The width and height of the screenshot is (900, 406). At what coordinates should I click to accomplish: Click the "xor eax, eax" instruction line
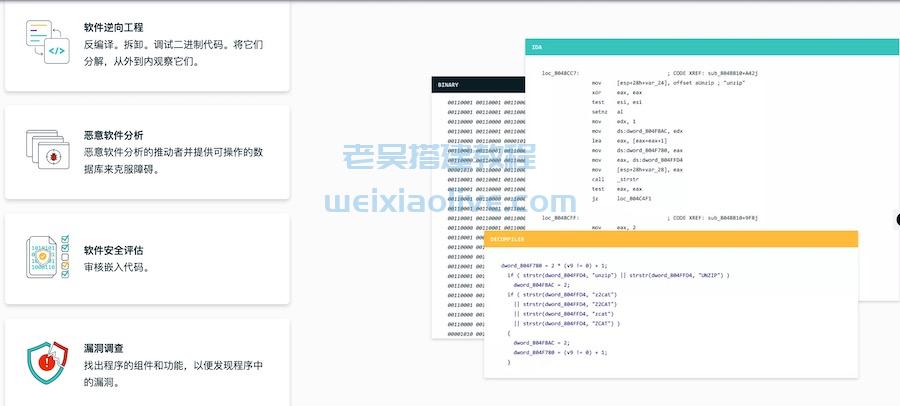(x=617, y=92)
